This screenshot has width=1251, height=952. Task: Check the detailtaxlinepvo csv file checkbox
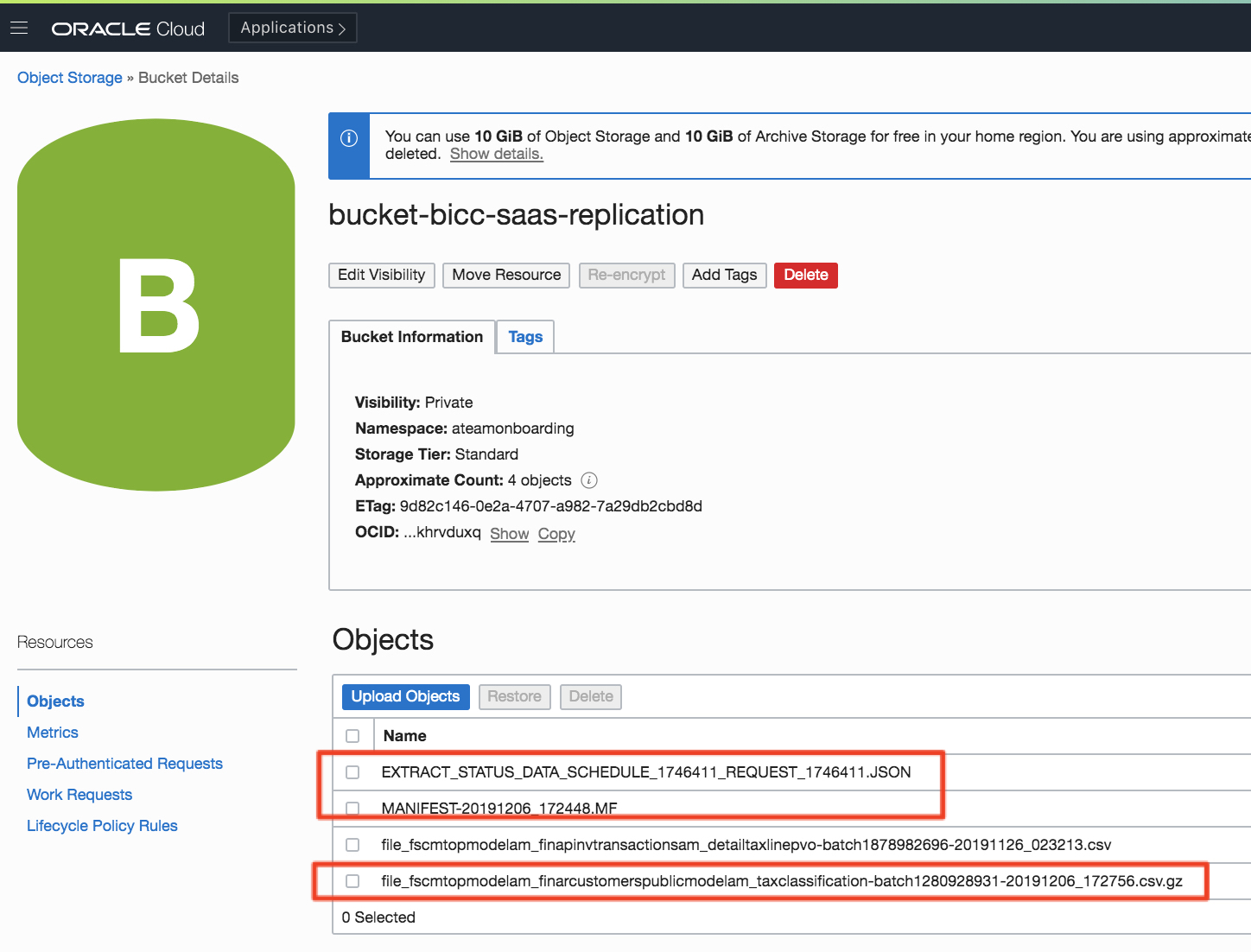point(352,845)
